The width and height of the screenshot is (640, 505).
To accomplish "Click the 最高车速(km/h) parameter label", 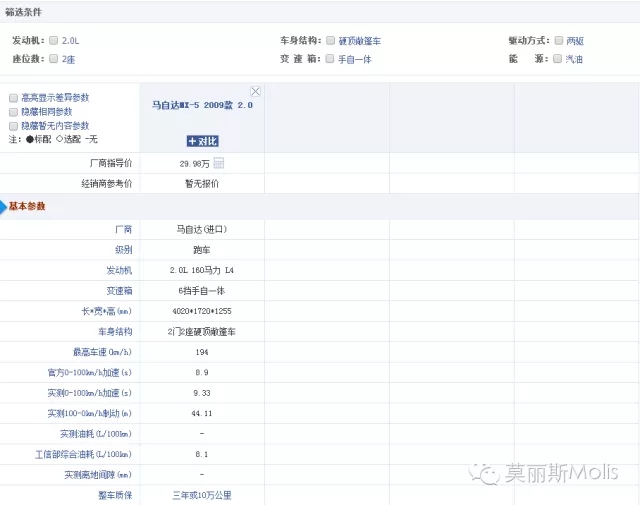I will point(102,352).
